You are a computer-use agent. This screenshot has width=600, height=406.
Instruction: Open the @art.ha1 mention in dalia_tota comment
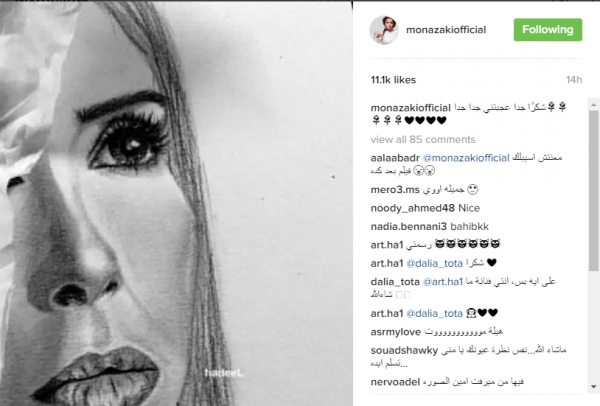point(443,282)
